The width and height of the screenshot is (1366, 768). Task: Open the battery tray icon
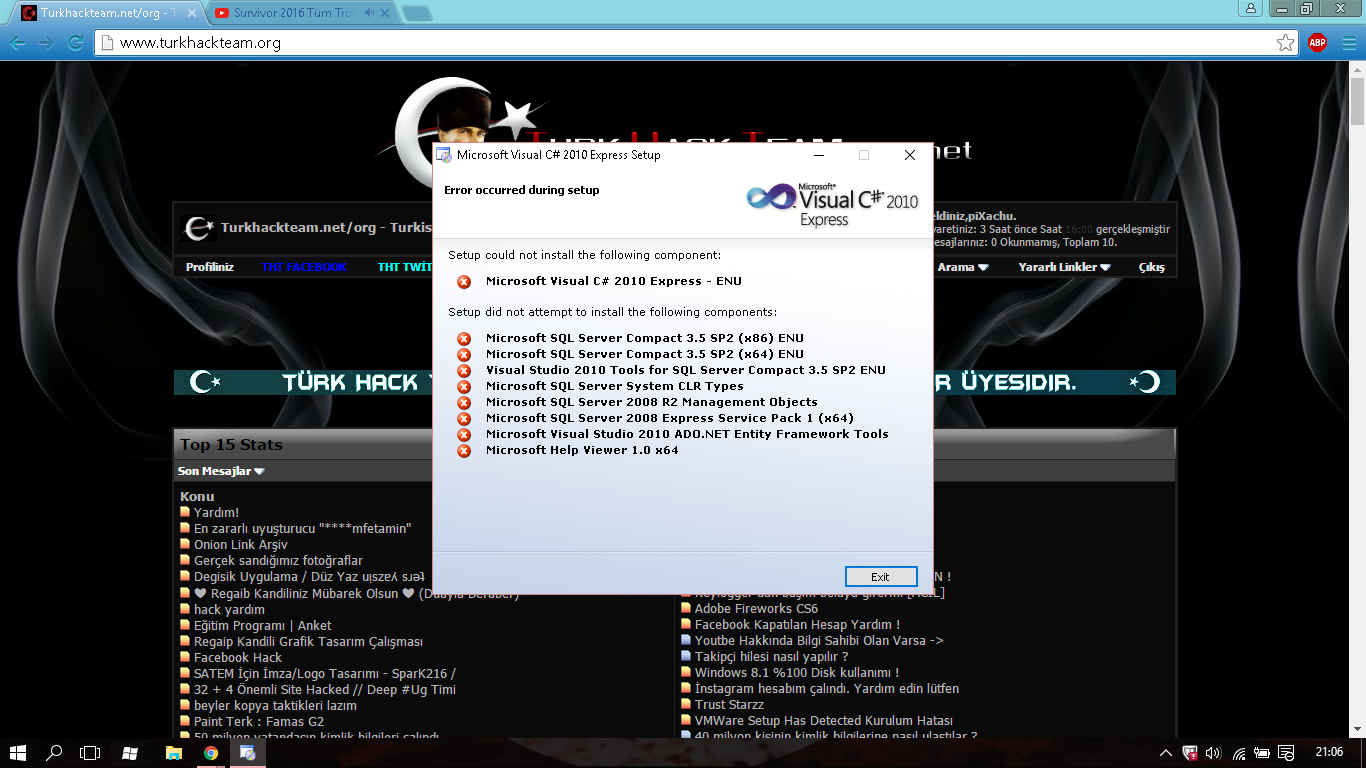(1262, 753)
